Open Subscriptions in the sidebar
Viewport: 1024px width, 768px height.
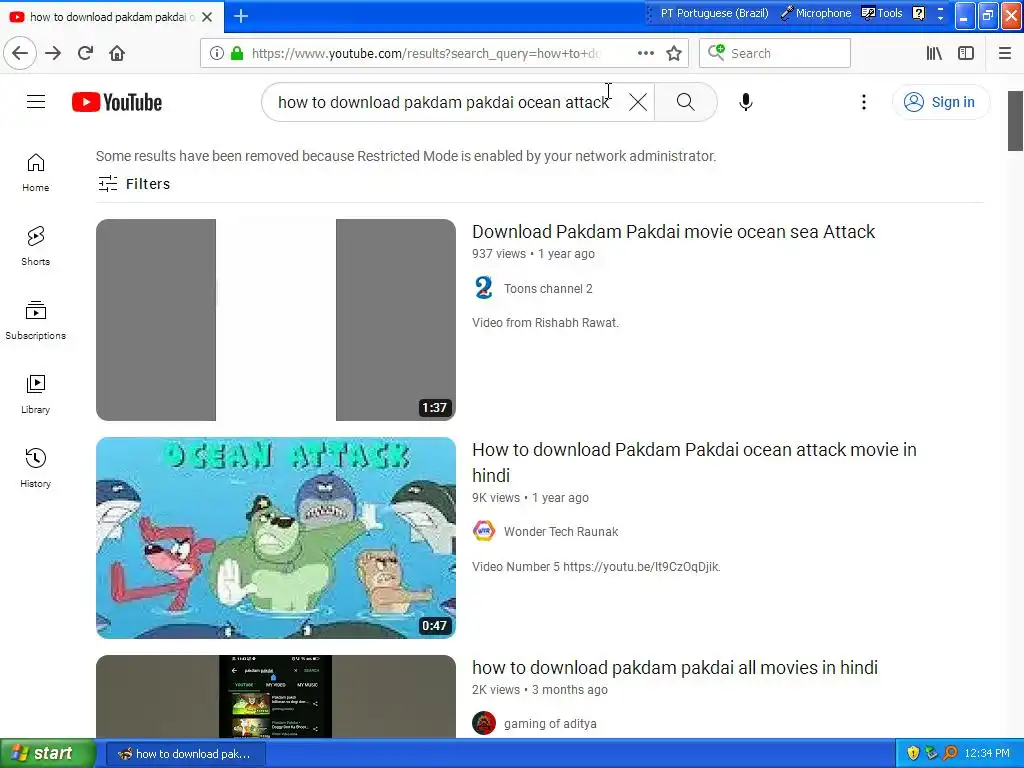(x=35, y=320)
